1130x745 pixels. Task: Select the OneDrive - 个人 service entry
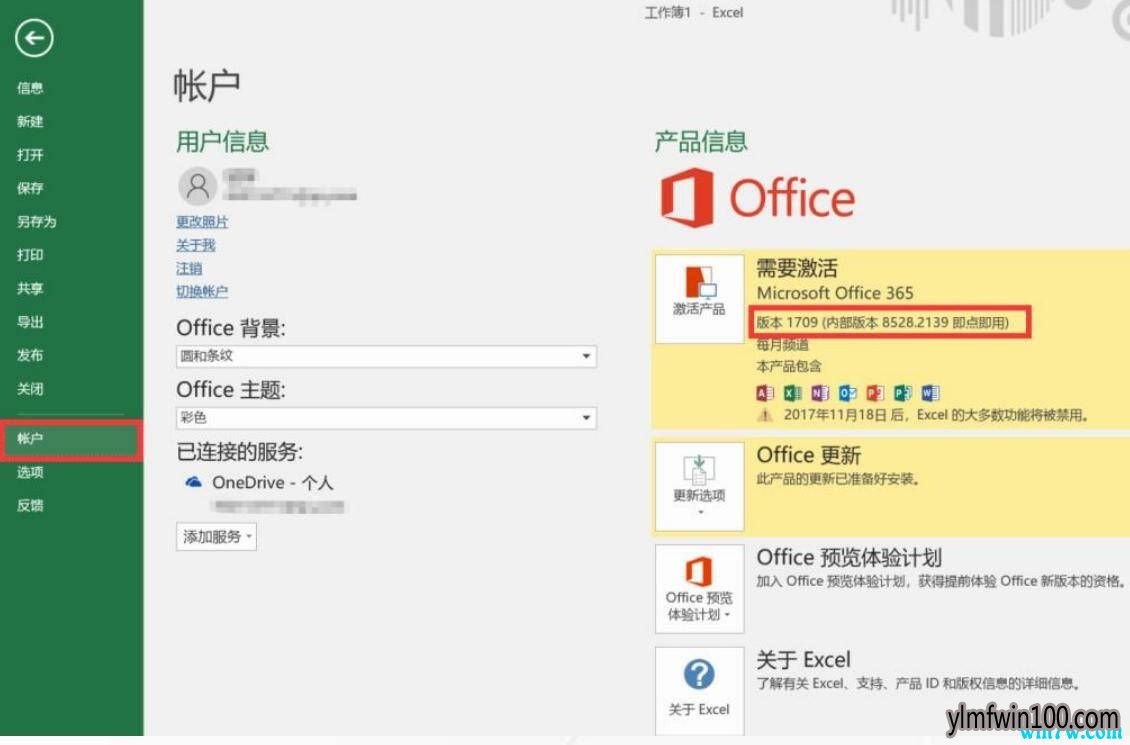[272, 483]
